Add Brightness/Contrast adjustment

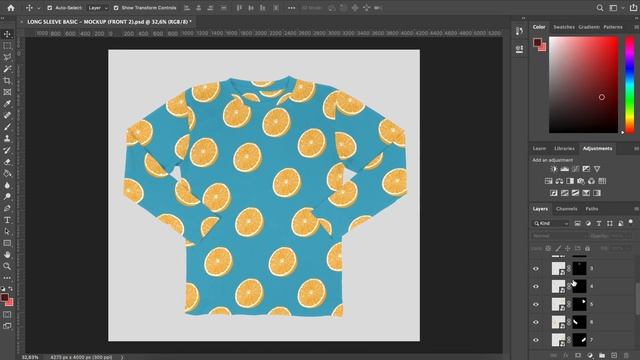tap(553, 169)
